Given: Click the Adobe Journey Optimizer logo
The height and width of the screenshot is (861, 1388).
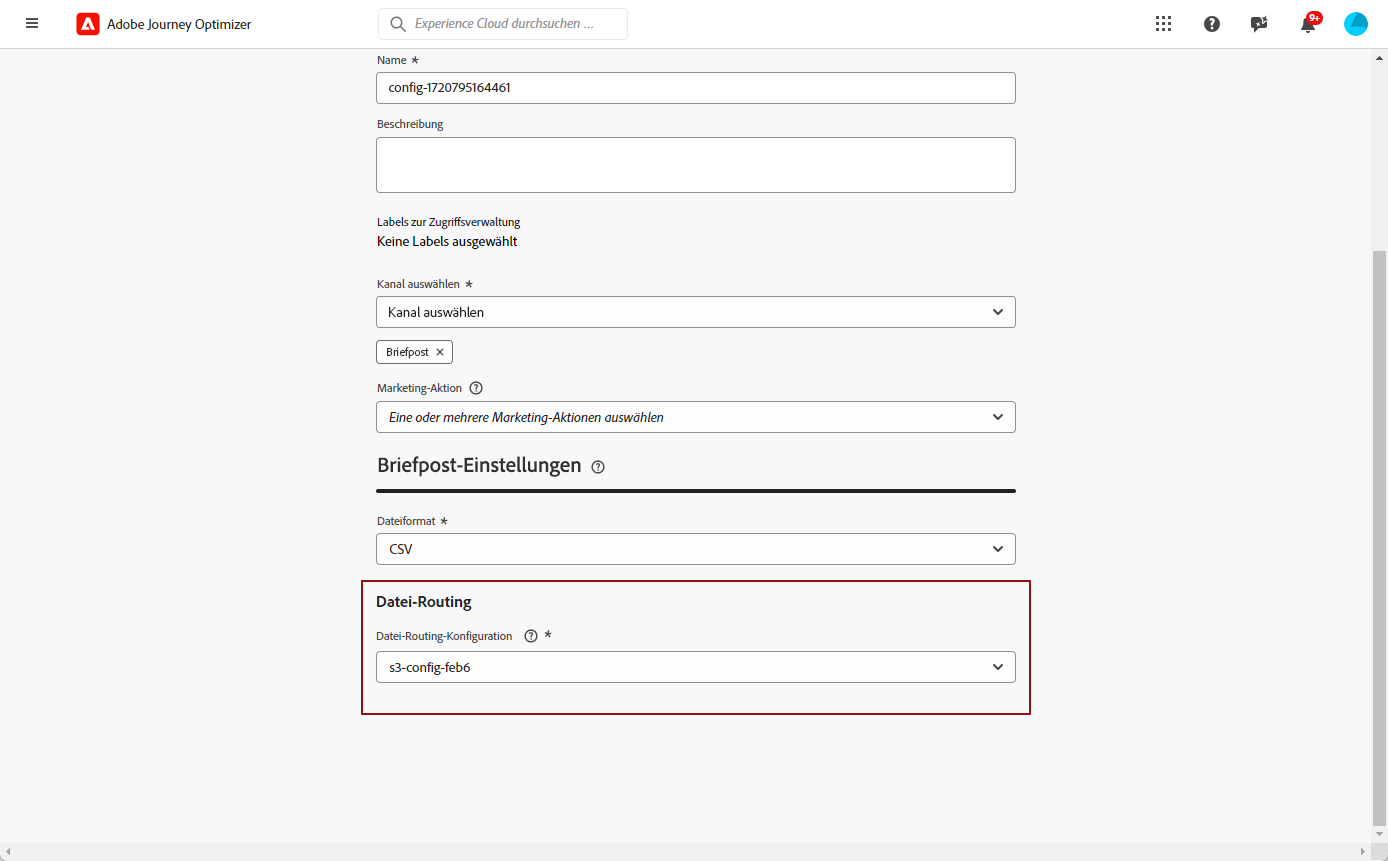Looking at the screenshot, I should tap(88, 24).
